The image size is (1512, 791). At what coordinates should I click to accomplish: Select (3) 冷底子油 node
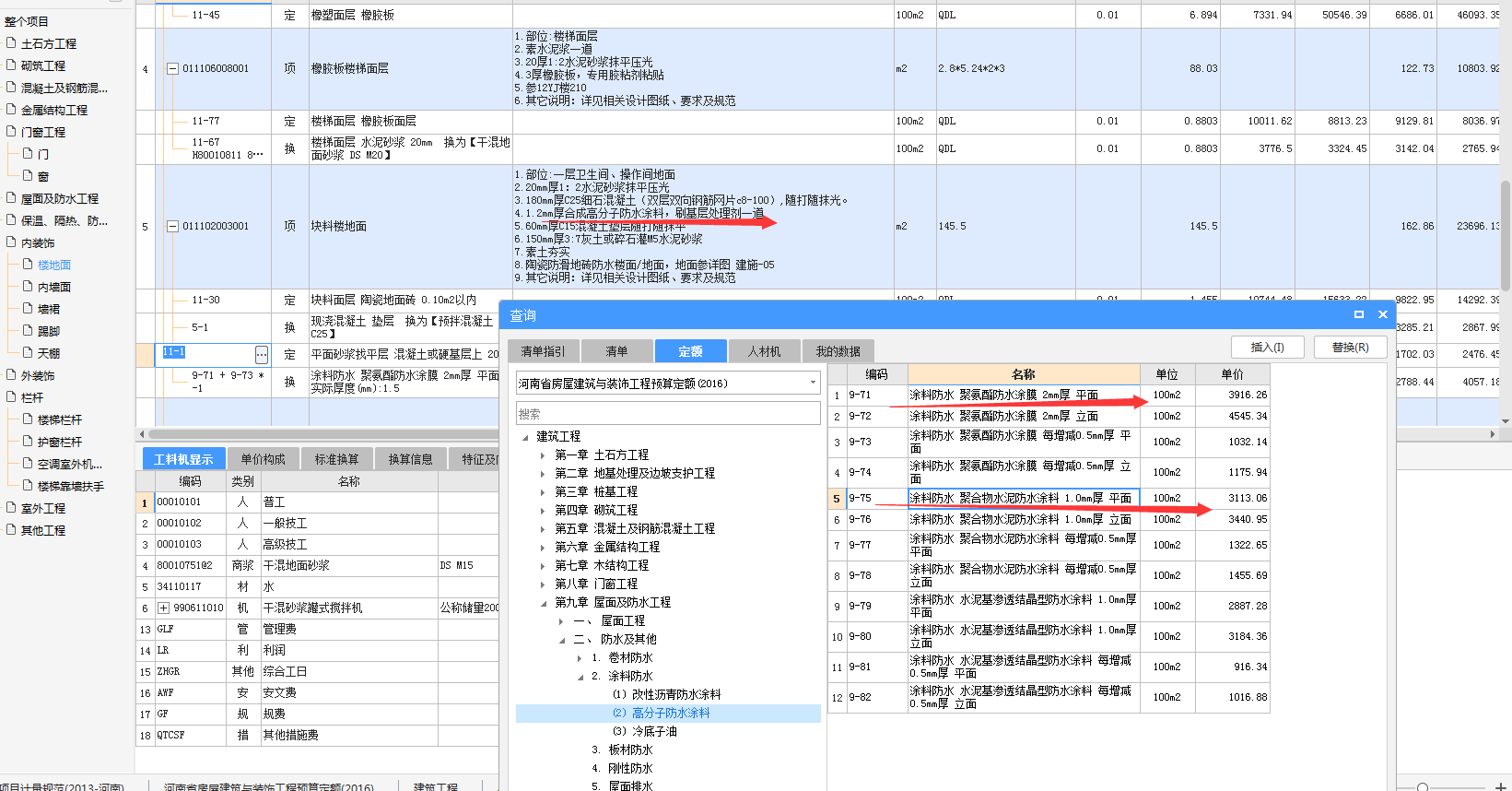point(644,731)
